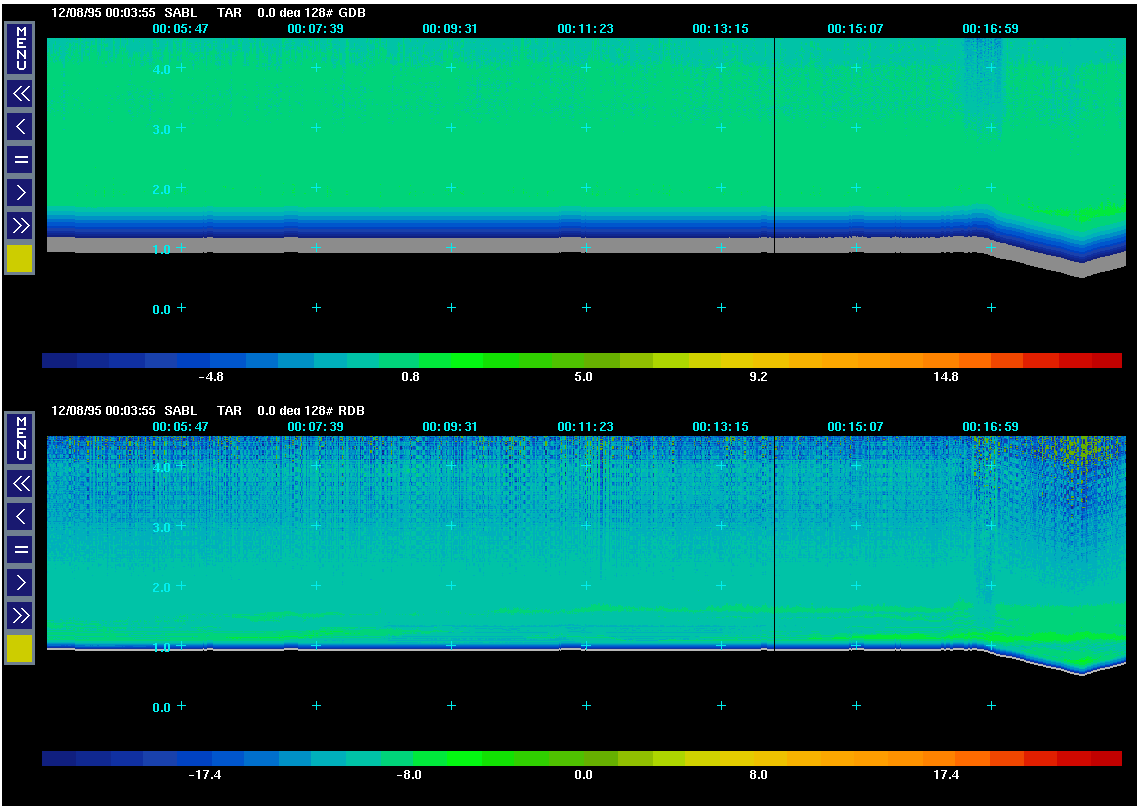
Task: Pick the dark blue end of bottom RDB color scale
Action: click(60, 759)
